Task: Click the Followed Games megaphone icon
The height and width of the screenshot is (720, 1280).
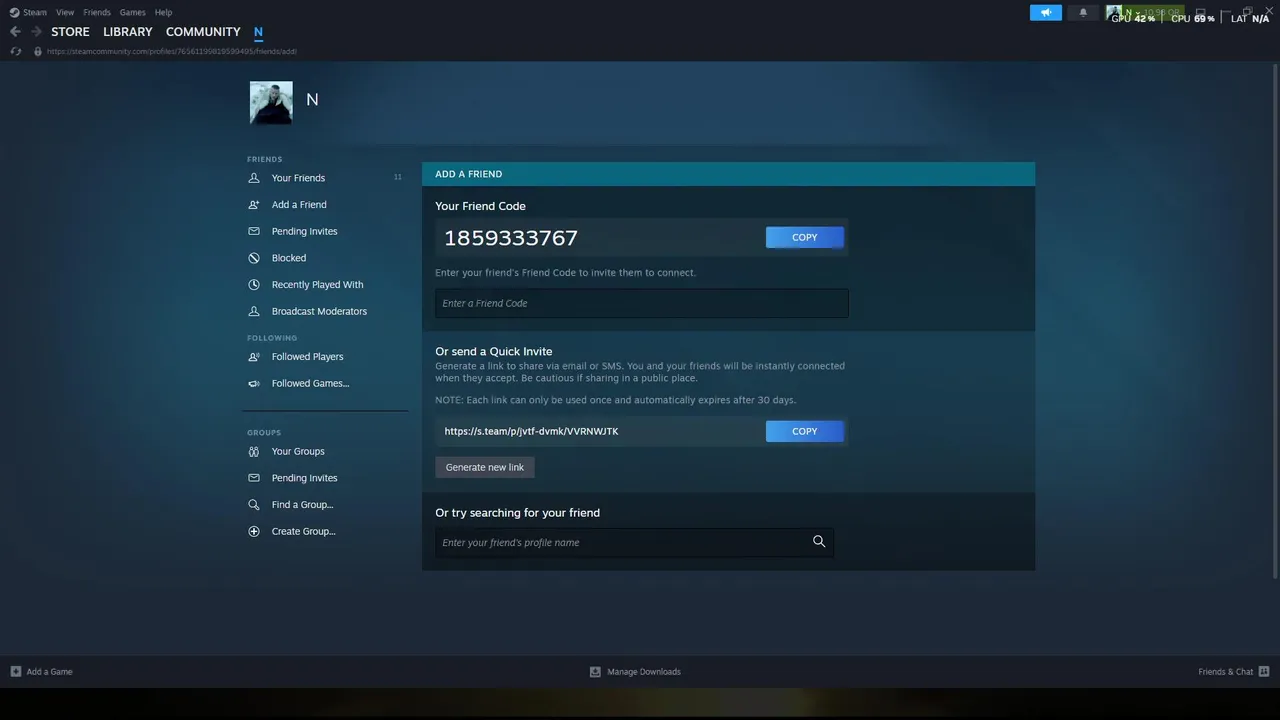Action: click(x=254, y=383)
